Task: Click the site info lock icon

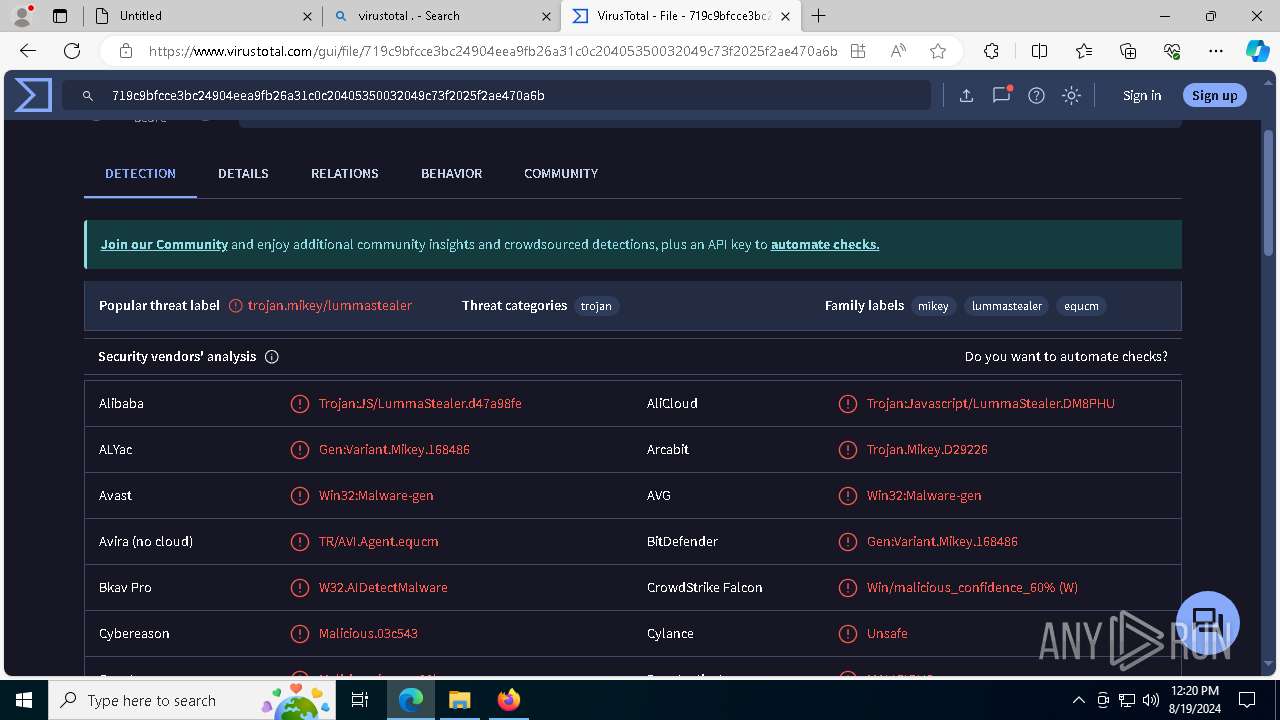Action: (126, 51)
